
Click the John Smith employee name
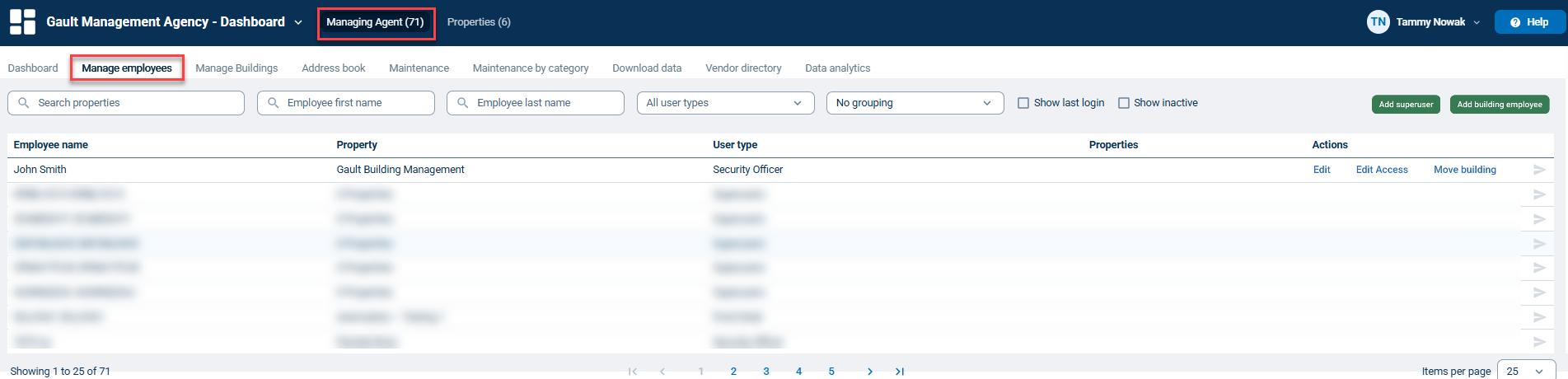[40, 170]
